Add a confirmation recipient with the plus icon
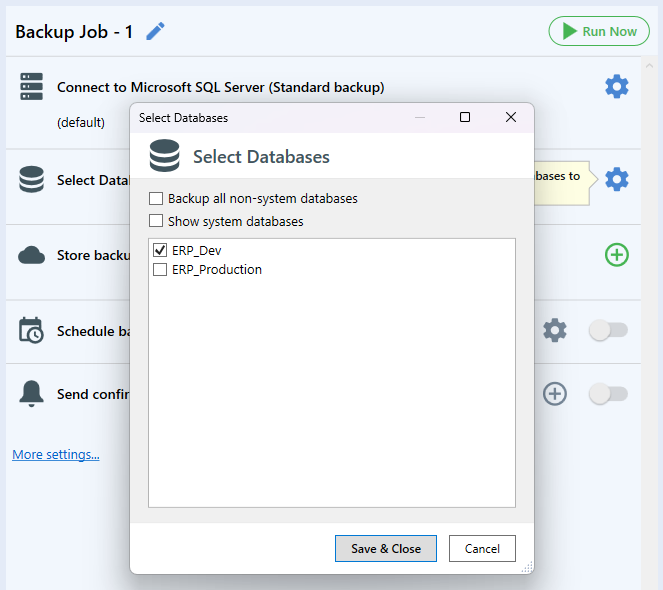Image resolution: width=663 pixels, height=590 pixels. pos(554,394)
